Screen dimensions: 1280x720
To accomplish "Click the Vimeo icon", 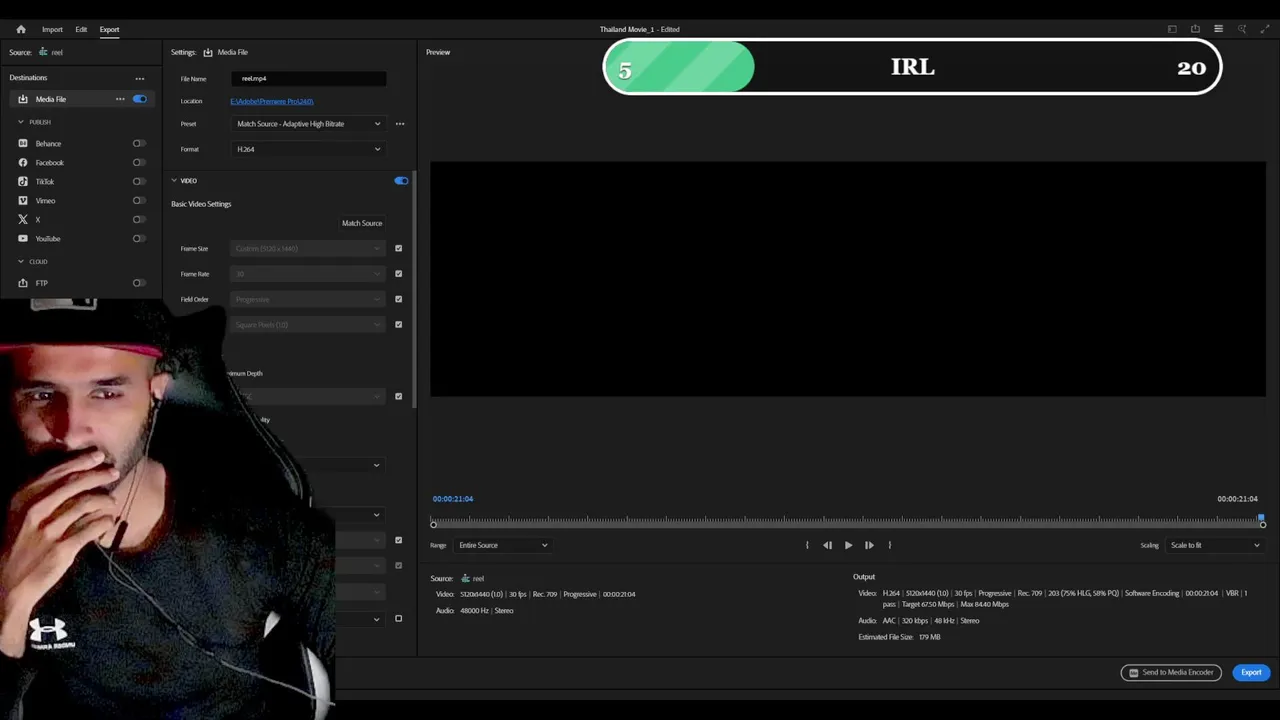I will click(x=23, y=200).
